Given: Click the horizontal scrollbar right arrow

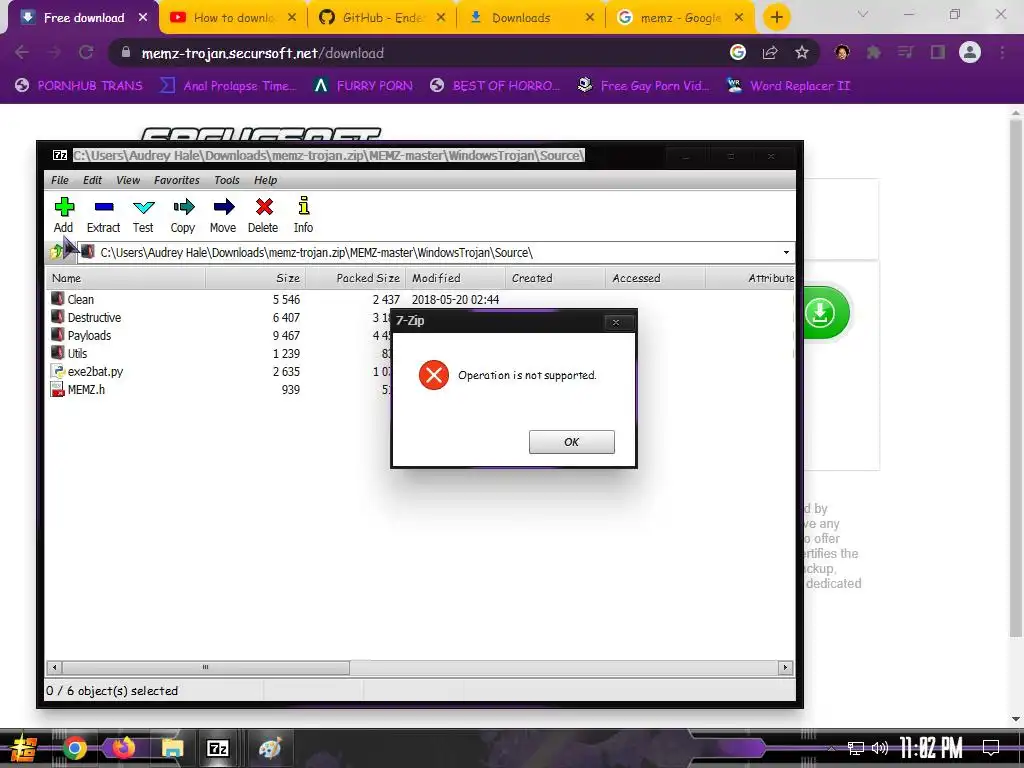Looking at the screenshot, I should (x=786, y=667).
